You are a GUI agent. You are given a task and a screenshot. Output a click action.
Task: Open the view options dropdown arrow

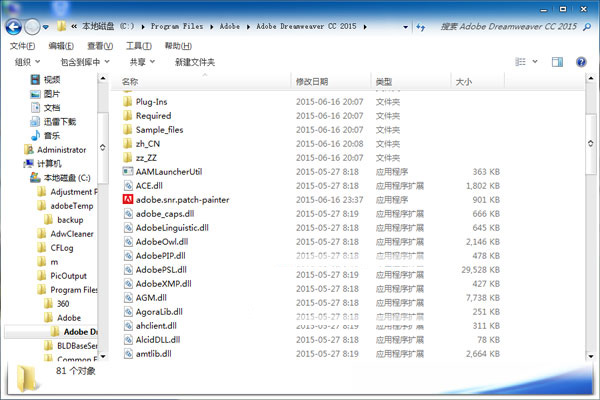click(x=535, y=62)
